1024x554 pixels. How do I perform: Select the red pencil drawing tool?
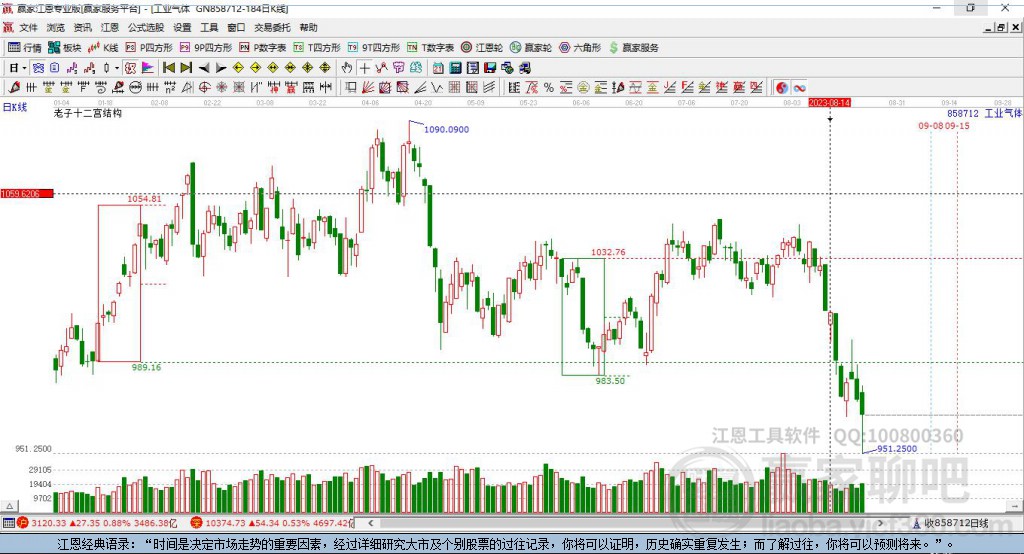[x=14, y=88]
